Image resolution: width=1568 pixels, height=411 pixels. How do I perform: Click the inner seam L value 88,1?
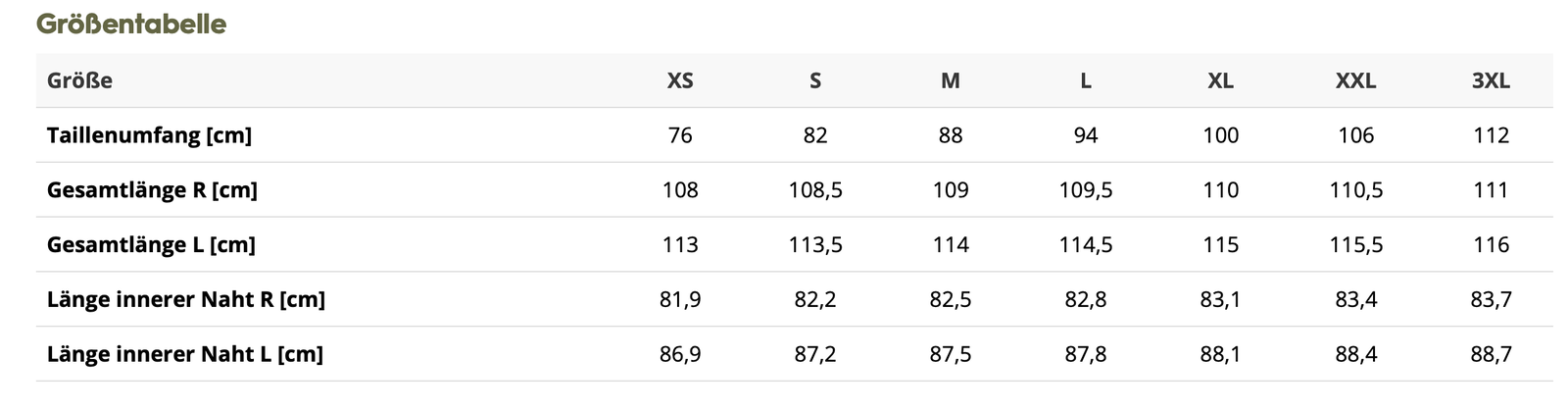[x=1221, y=354]
